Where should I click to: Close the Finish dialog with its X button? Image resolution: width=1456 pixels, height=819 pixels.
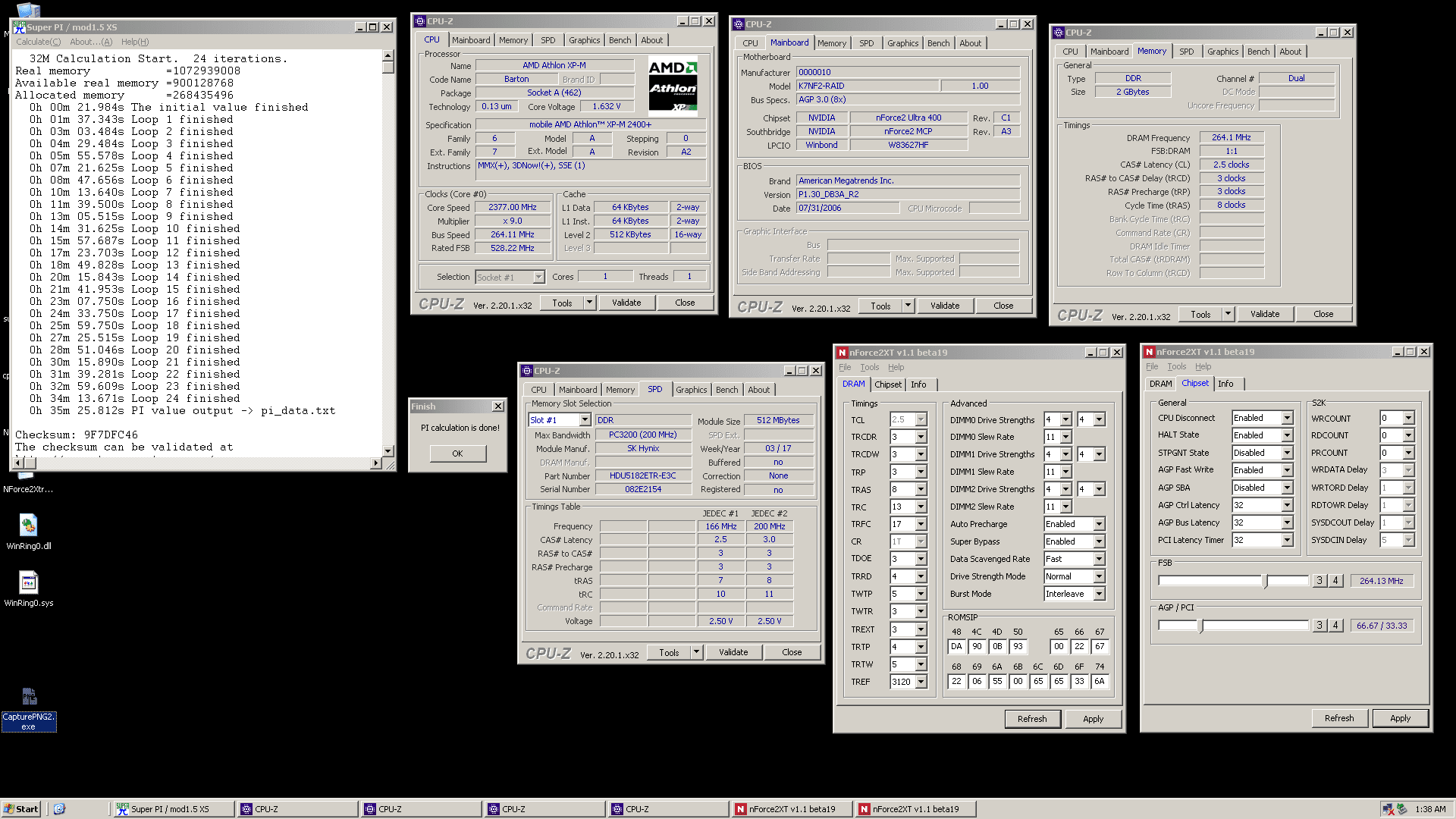[x=498, y=406]
